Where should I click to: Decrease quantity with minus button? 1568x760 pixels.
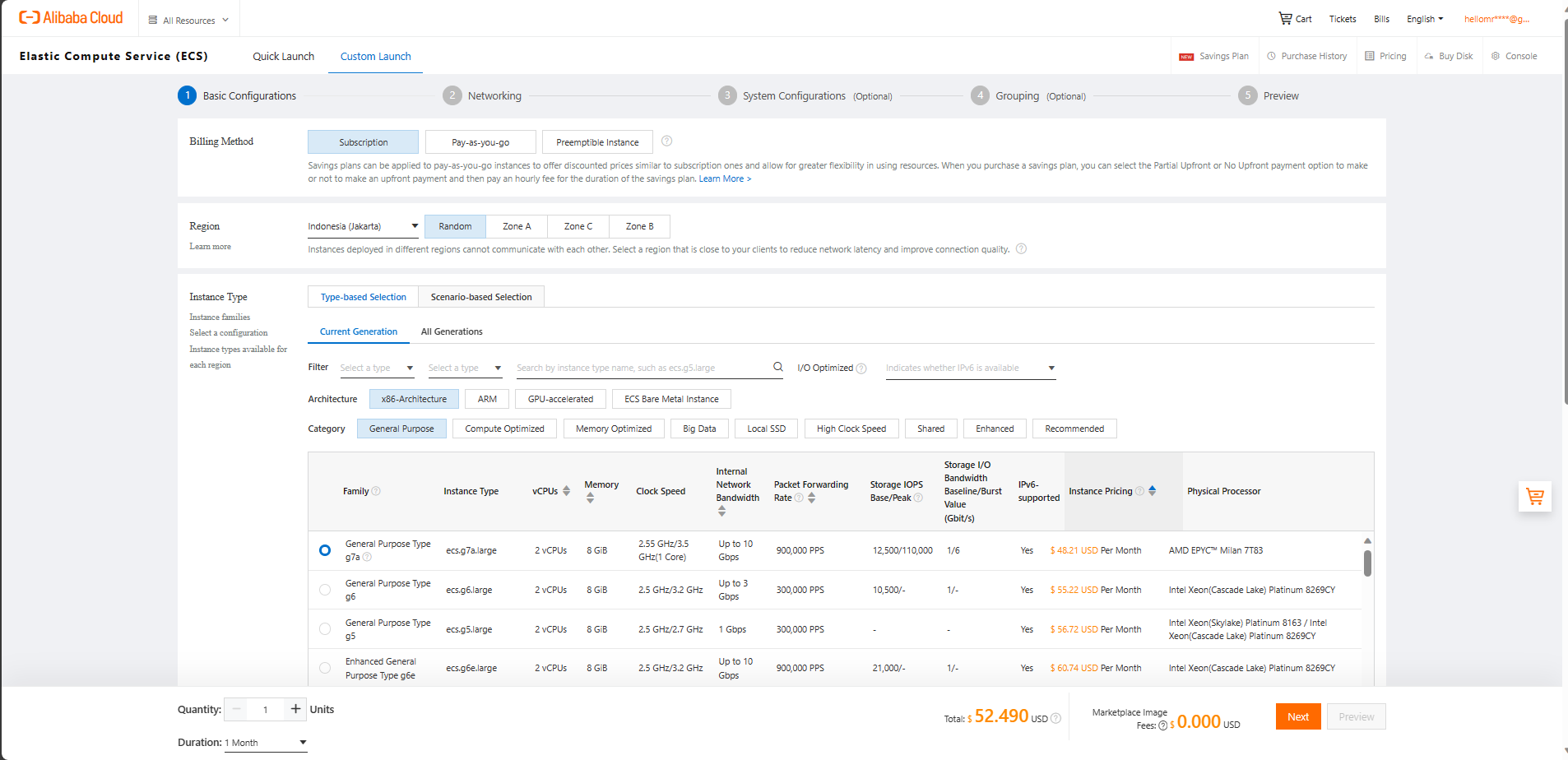(x=237, y=709)
